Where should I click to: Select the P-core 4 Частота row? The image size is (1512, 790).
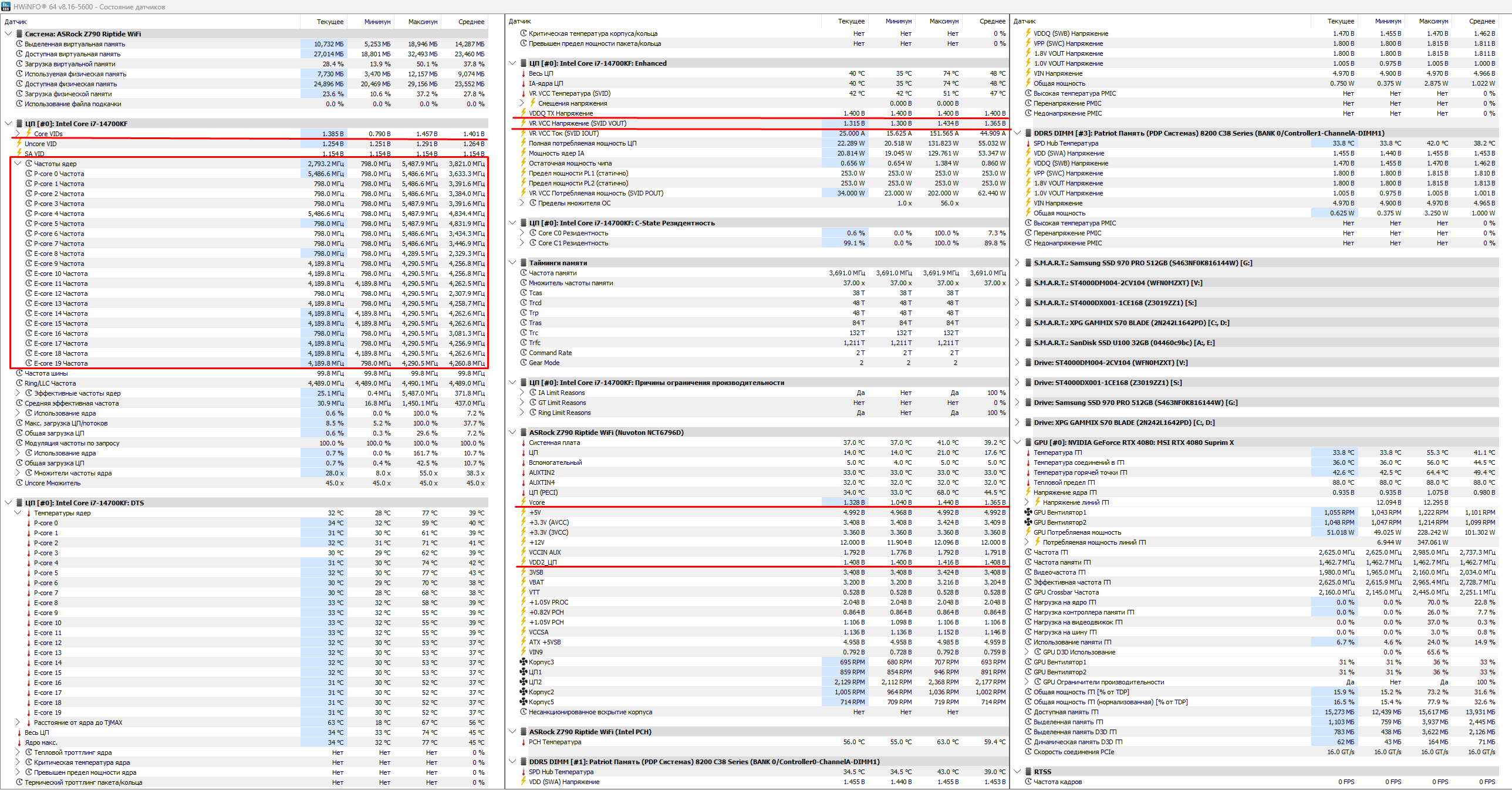(59, 214)
